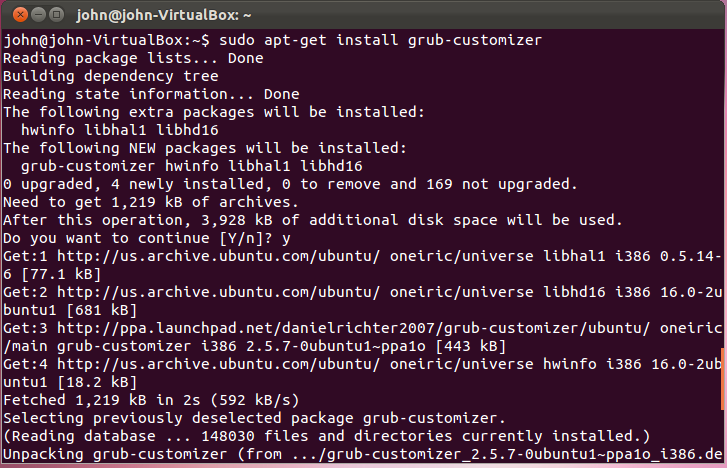Click the 'Unpacking grub-customizer' last line
The image size is (727, 468).
363,454
